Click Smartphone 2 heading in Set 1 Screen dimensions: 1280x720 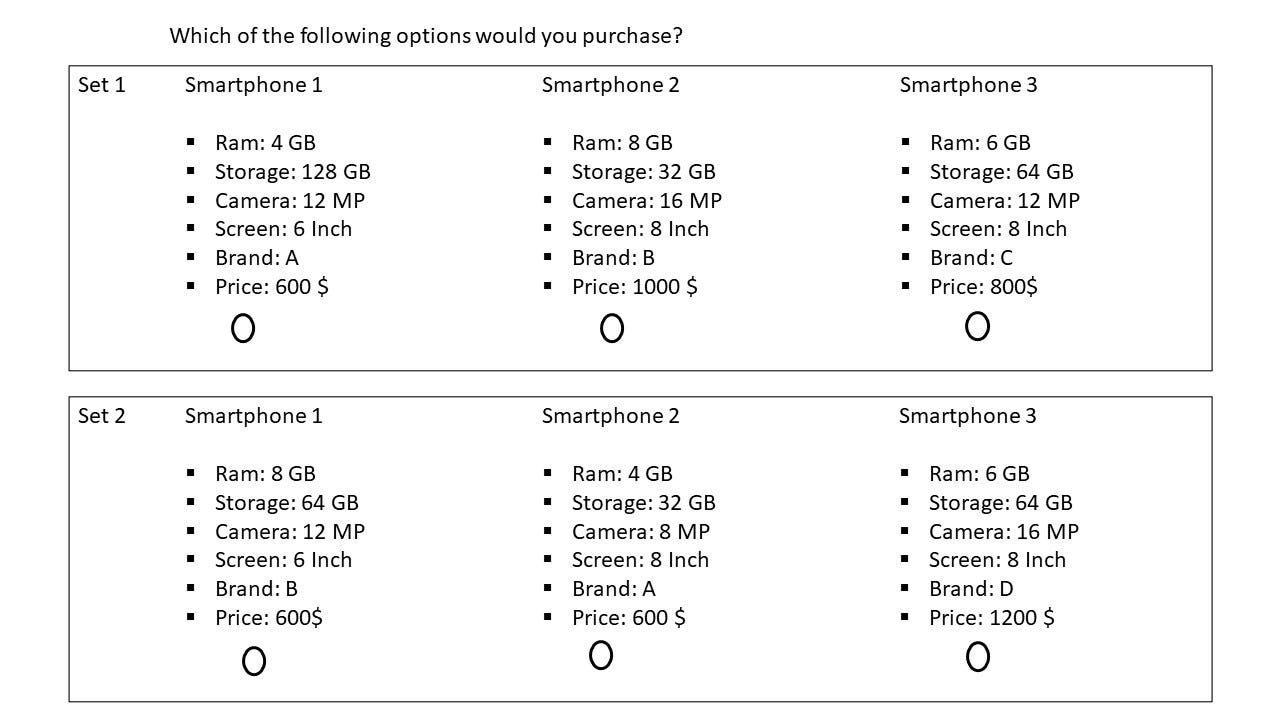[x=610, y=85]
